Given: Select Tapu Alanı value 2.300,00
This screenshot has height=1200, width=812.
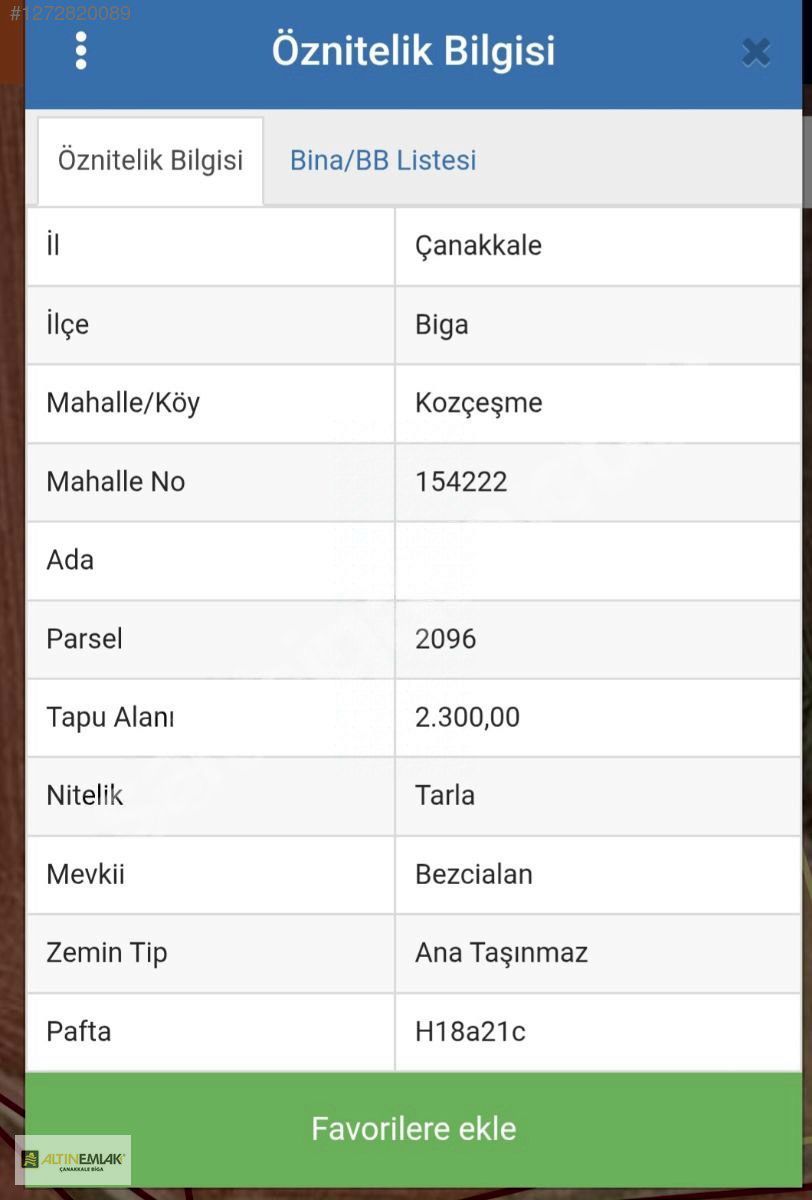Looking at the screenshot, I should tap(467, 717).
